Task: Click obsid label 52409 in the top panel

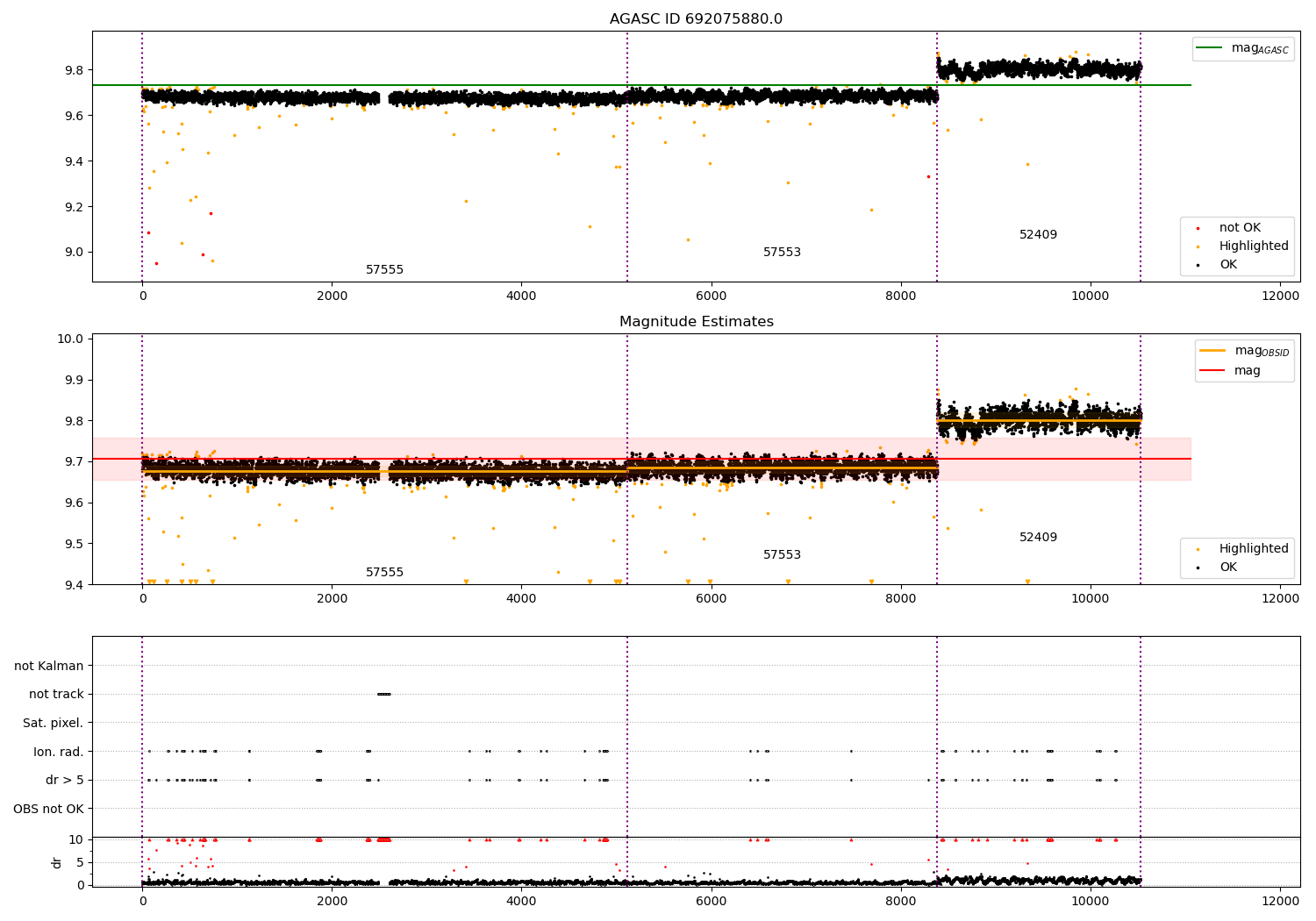Action: coord(1038,235)
